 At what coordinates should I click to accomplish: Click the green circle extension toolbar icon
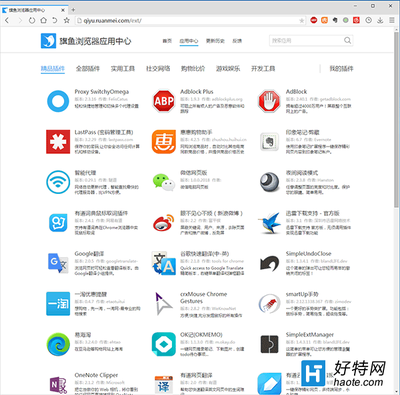coord(346,20)
